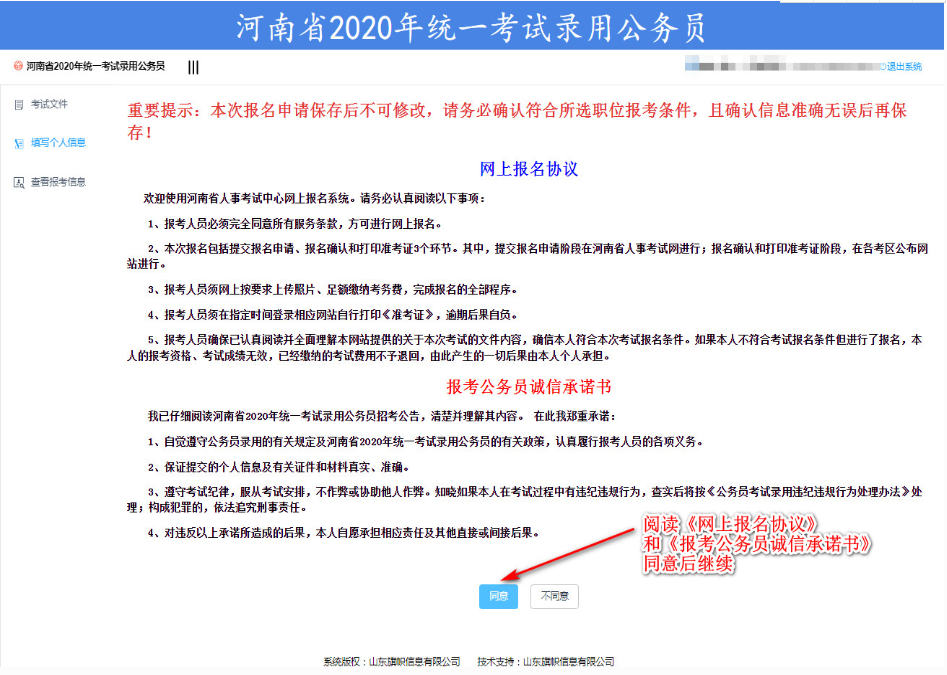This screenshot has height=675, width=947.
Task: Click the 技术支持 footer text
Action: [x=545, y=662]
